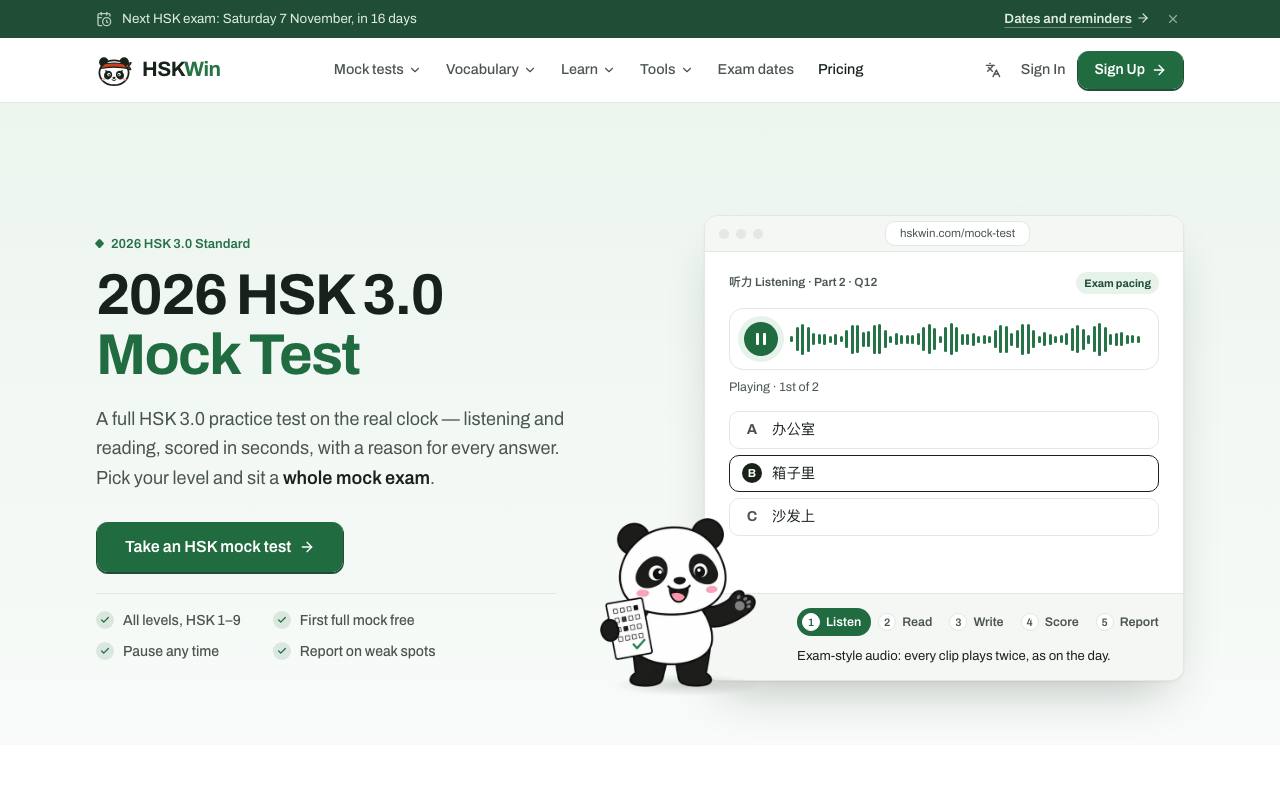Image resolution: width=1280 pixels, height=800 pixels.
Task: Switch to the Report step tab
Action: pos(1127,622)
